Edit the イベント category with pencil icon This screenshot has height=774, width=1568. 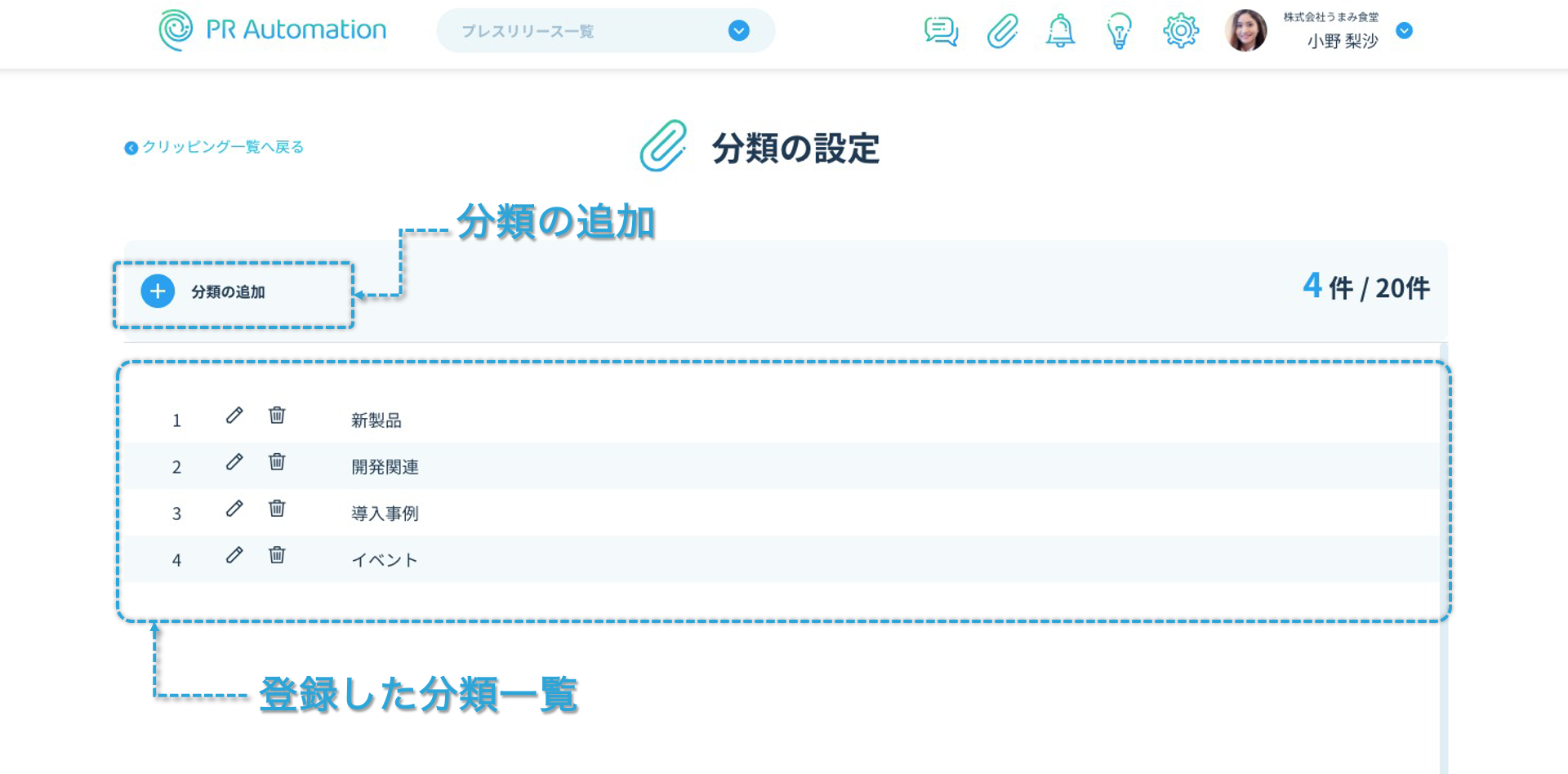click(234, 555)
